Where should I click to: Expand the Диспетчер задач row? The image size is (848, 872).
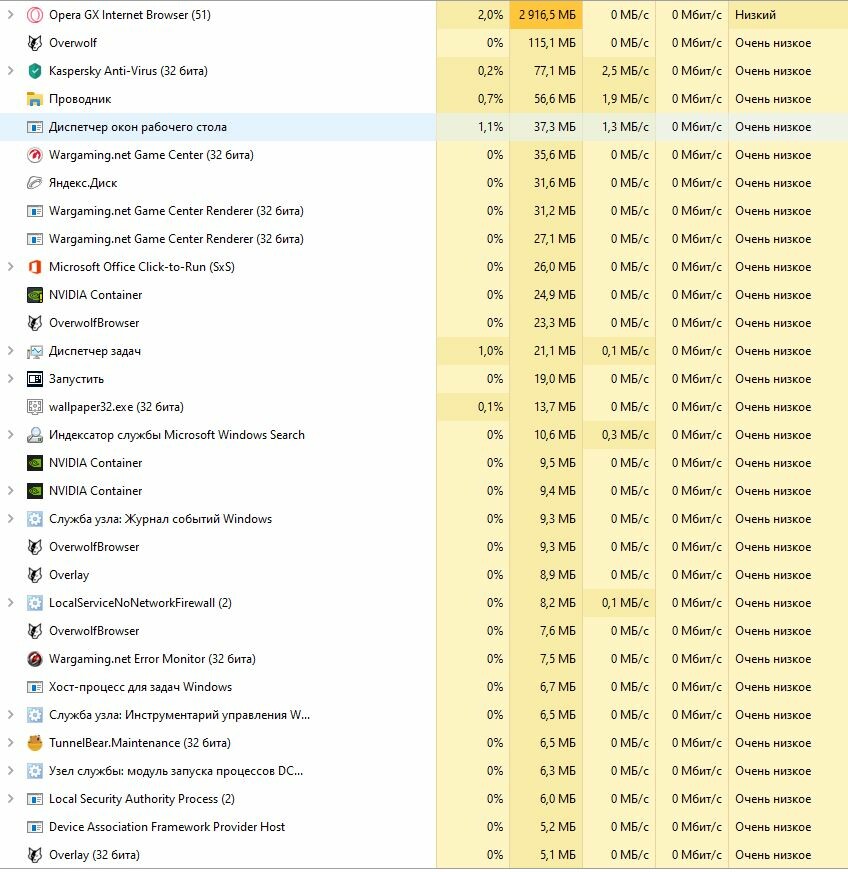point(10,351)
